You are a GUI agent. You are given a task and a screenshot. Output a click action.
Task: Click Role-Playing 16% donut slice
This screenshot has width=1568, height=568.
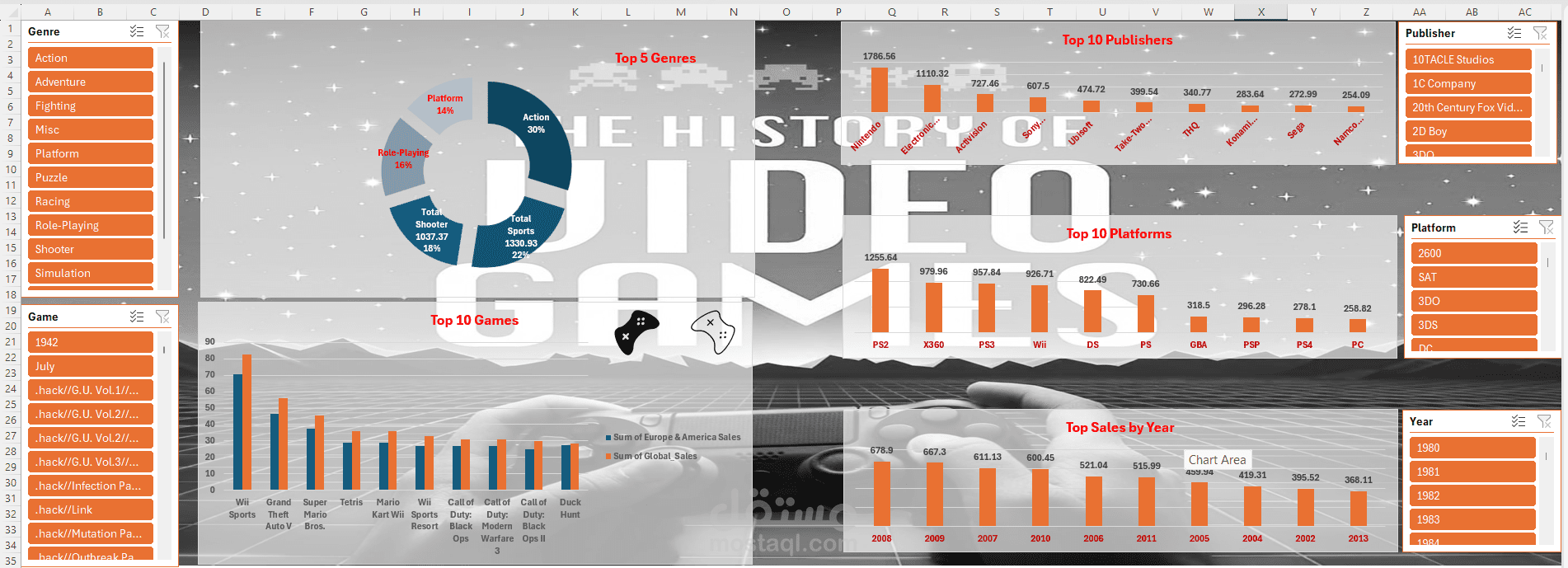[402, 158]
